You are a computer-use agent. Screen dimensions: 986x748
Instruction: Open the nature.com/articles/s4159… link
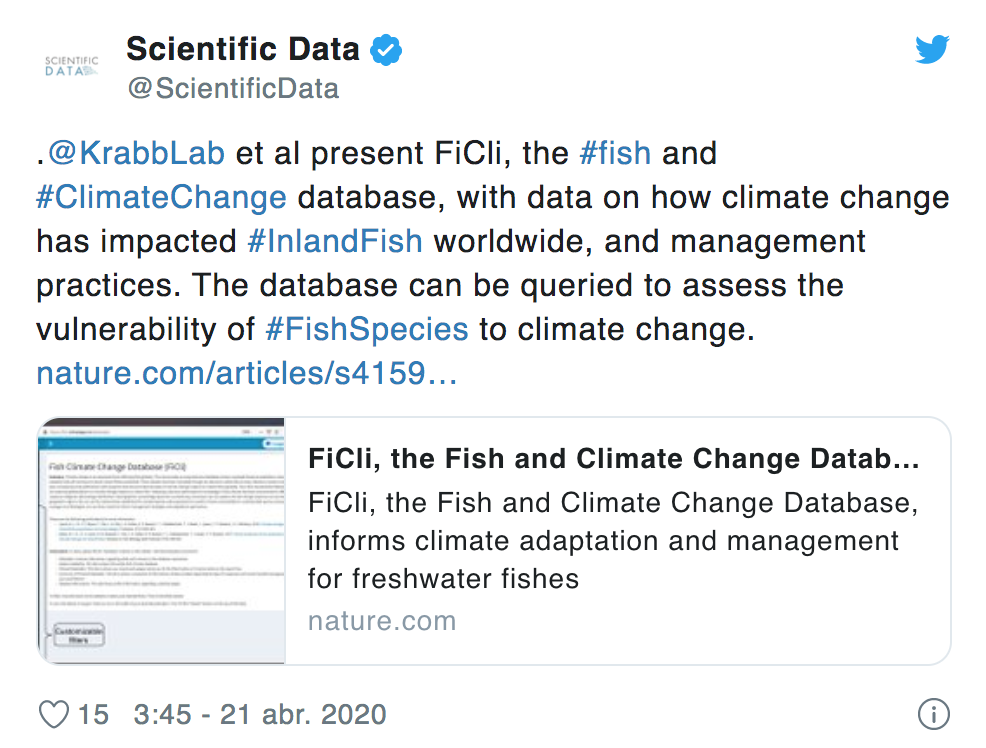247,373
